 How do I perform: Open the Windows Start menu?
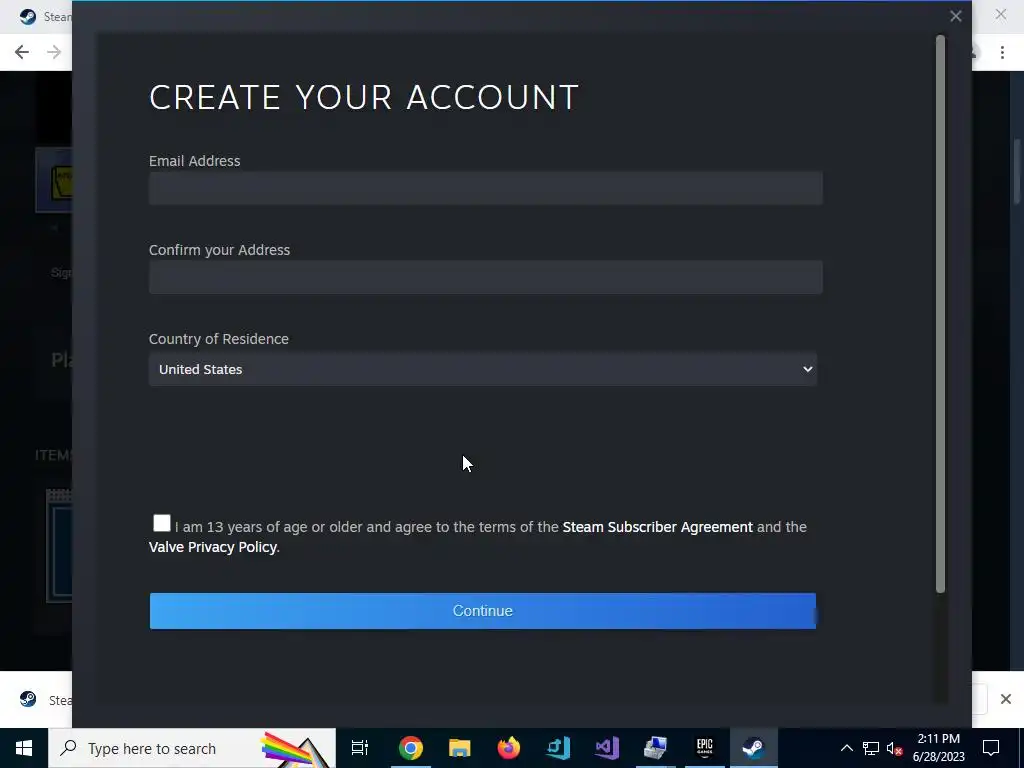(x=24, y=748)
